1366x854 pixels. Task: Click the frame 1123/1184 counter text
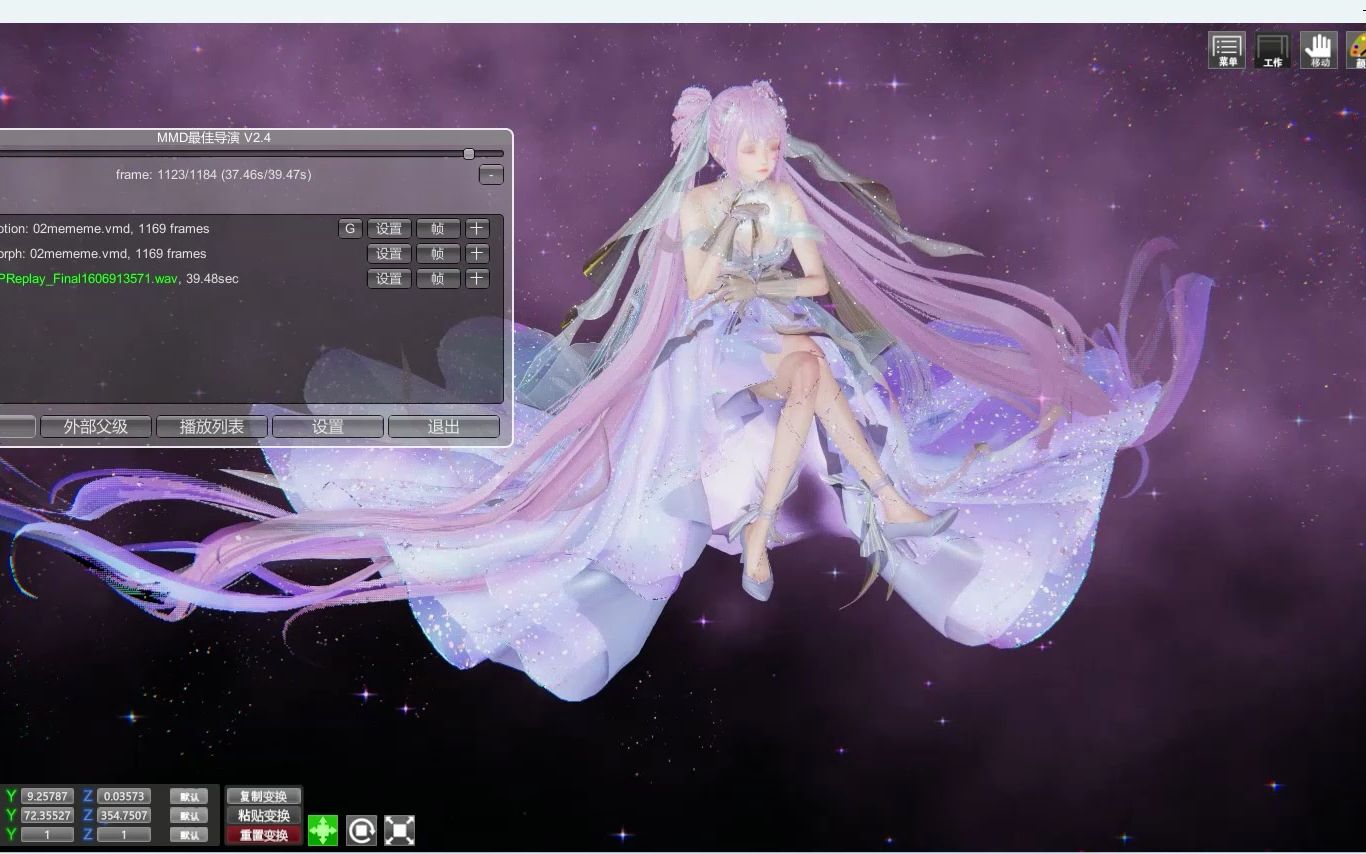pyautogui.click(x=213, y=175)
